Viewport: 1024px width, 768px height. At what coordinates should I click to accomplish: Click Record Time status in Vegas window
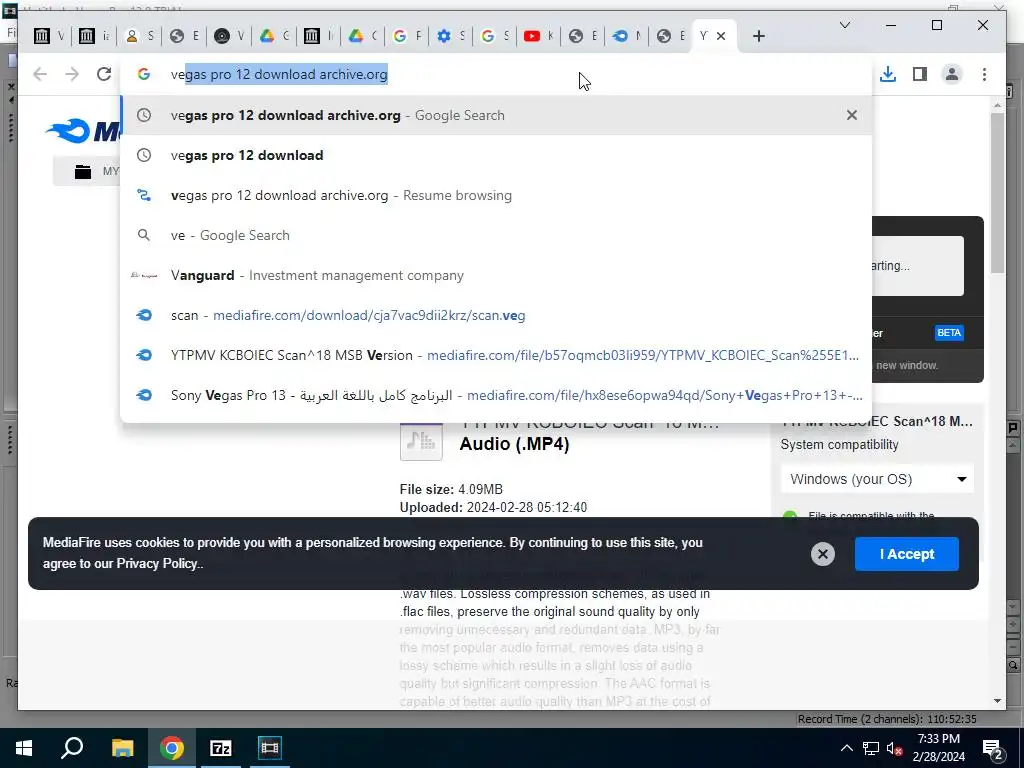tap(887, 719)
